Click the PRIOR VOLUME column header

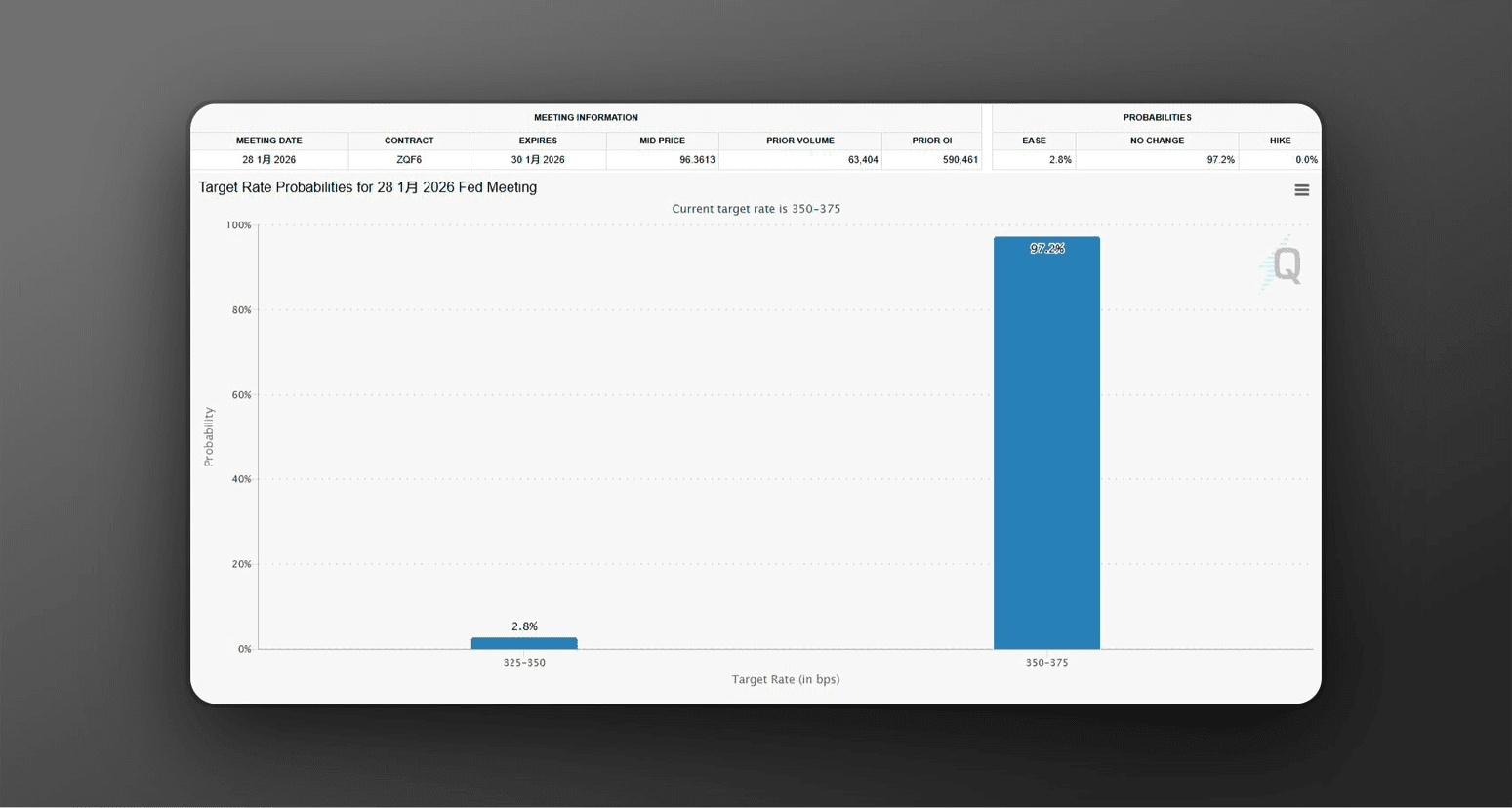pyautogui.click(x=800, y=141)
